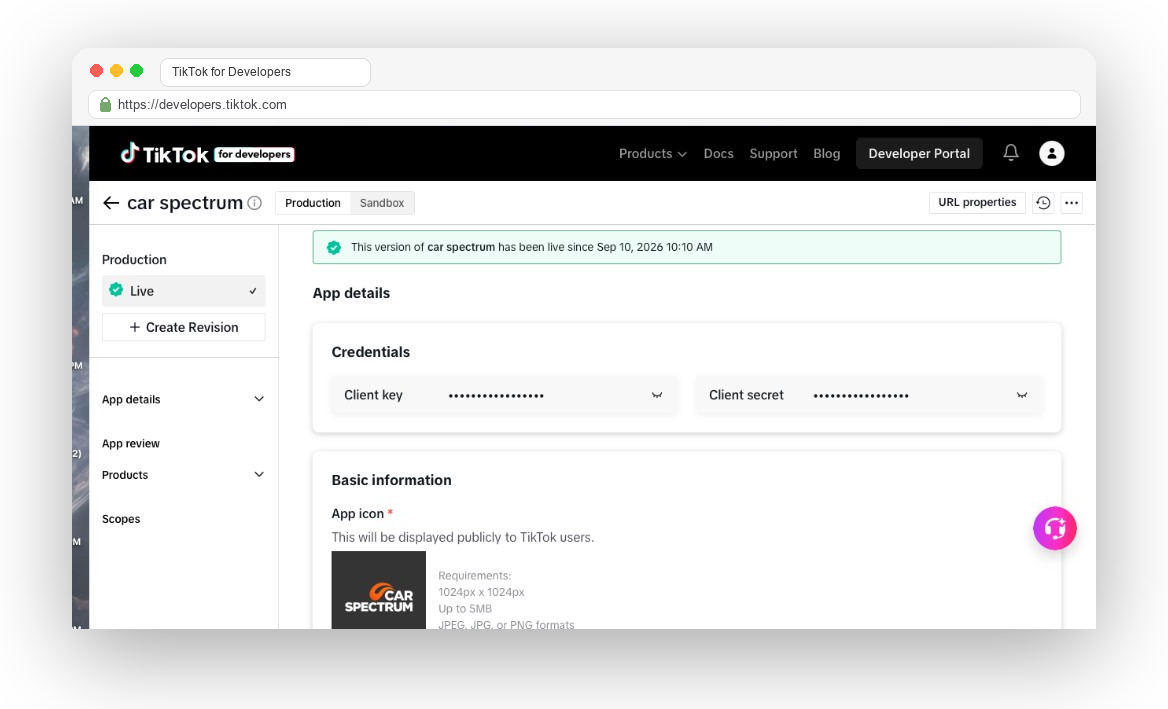Open the user profile avatar menu
1168x709 pixels.
(1051, 153)
